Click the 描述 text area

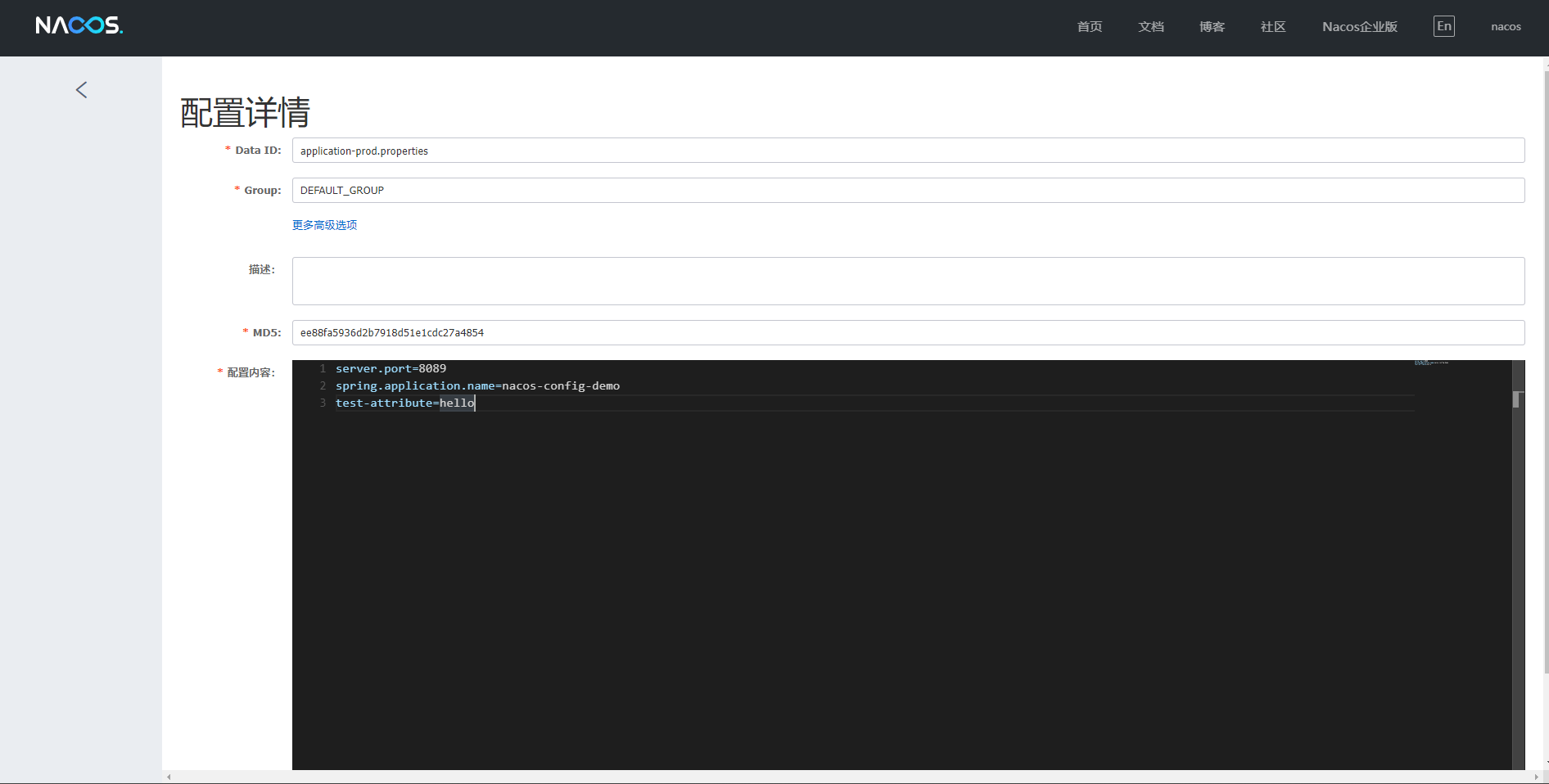(908, 281)
